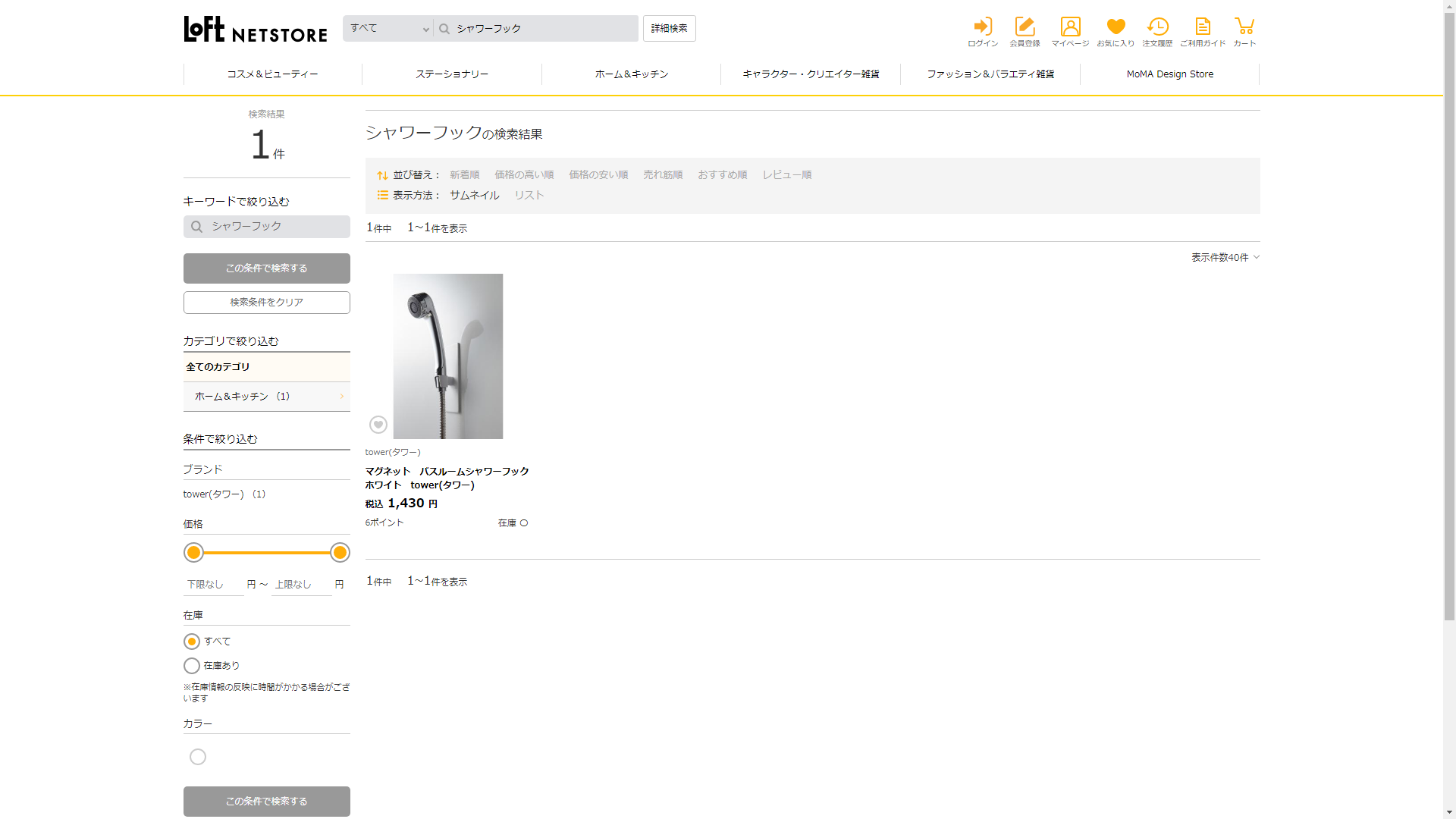The width and height of the screenshot is (1456, 819).
Task: Expand ホーム&キッチン category filter
Action: (x=266, y=397)
